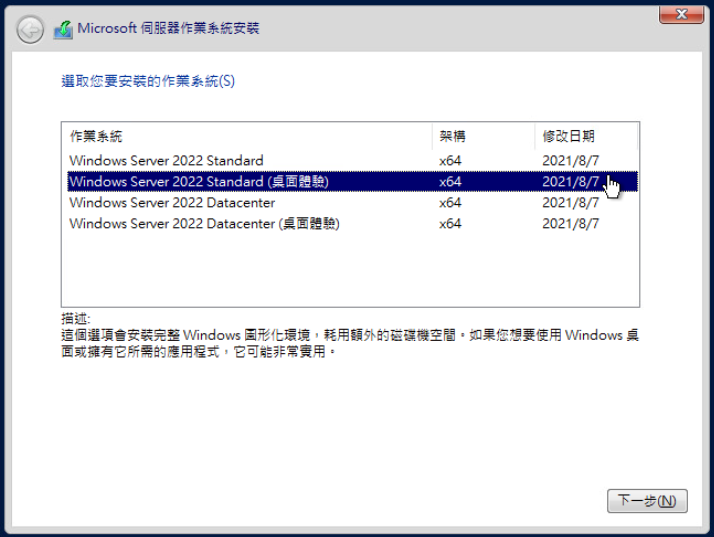The width and height of the screenshot is (714, 537).
Task: Select Windows Server 2022 Standard without desktop
Action: [x=352, y=161]
